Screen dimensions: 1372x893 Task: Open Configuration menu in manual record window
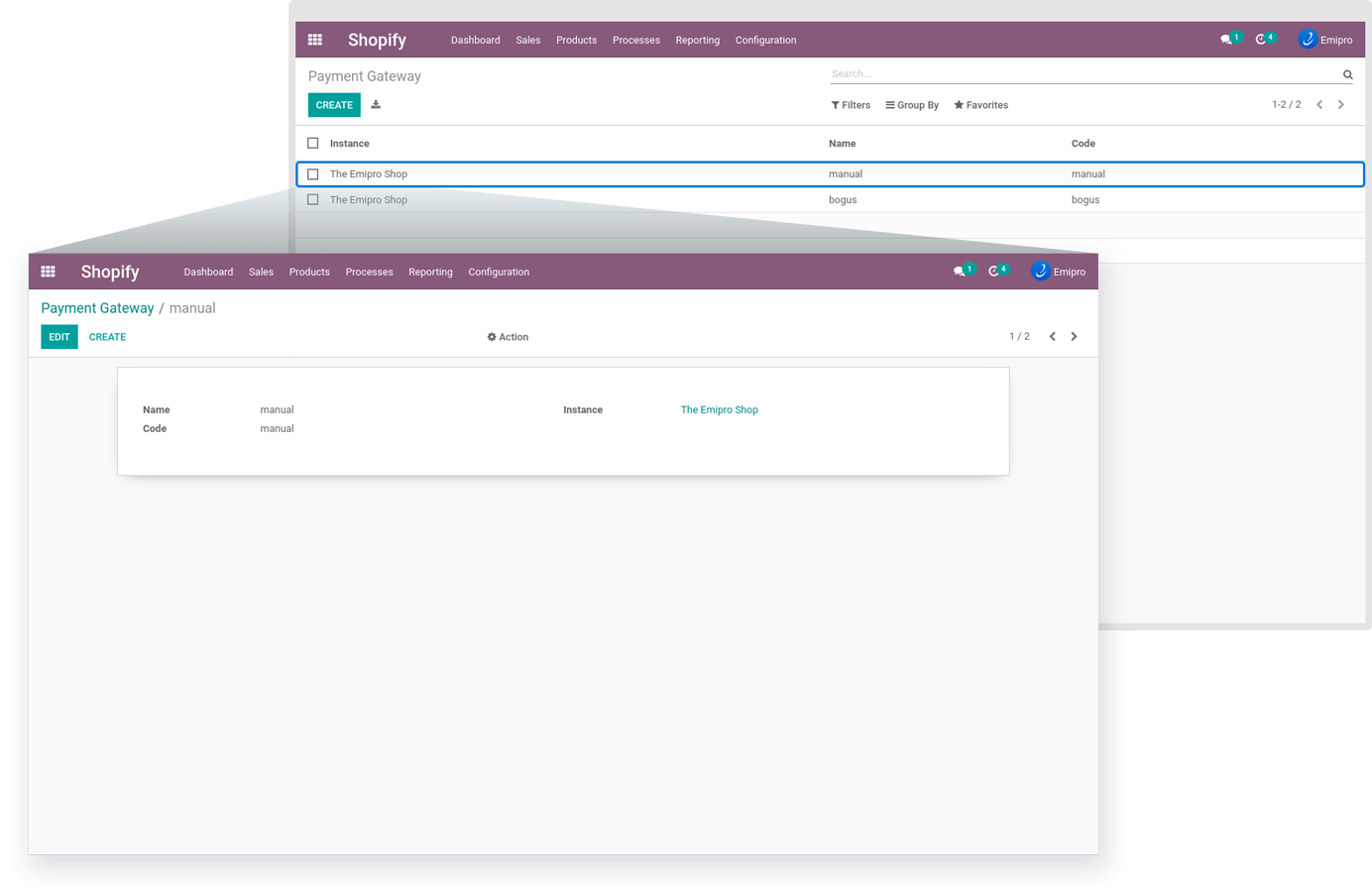(x=499, y=272)
